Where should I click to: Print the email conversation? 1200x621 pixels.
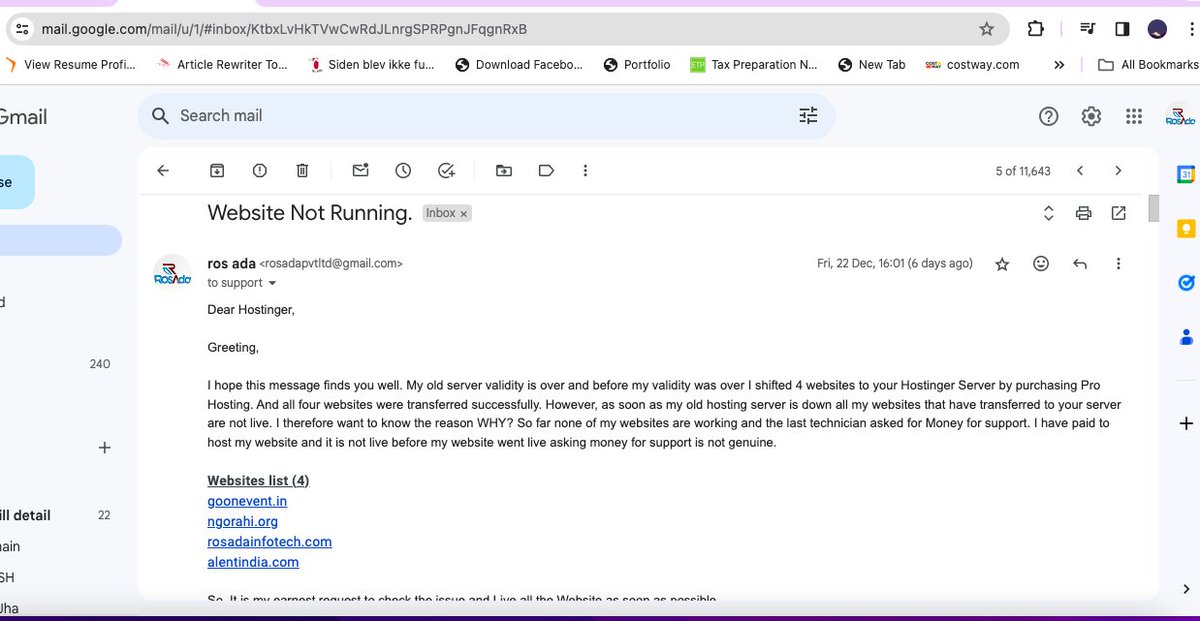(x=1083, y=213)
